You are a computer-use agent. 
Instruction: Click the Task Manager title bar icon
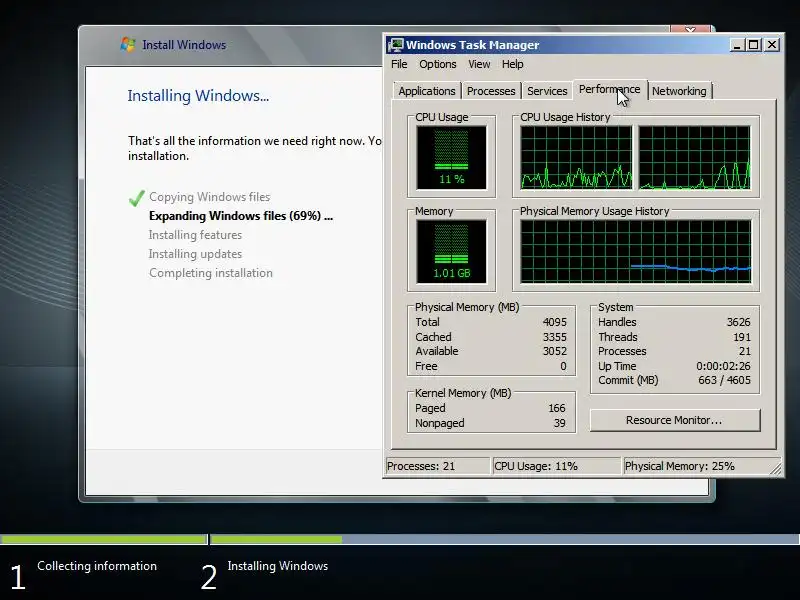pyautogui.click(x=395, y=45)
